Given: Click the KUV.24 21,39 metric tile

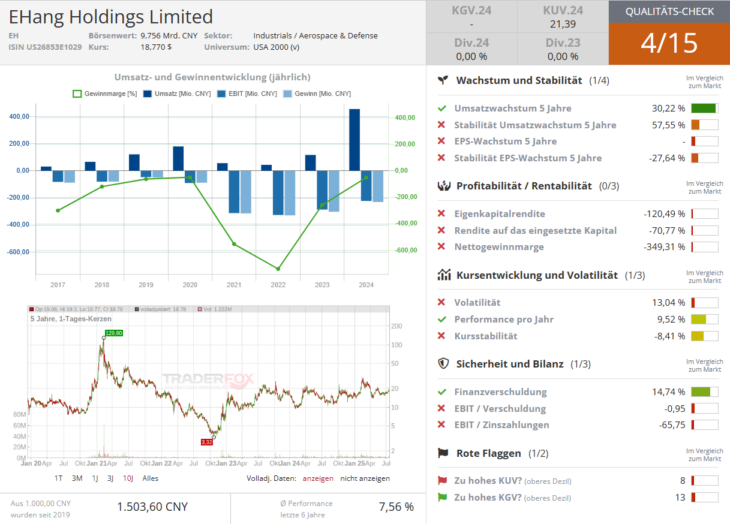Looking at the screenshot, I should (563, 16).
